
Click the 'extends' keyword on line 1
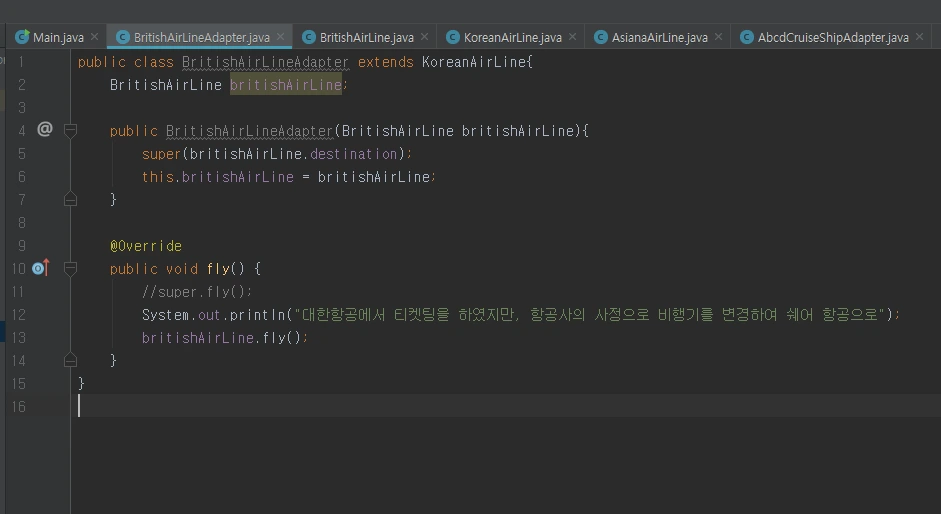(386, 62)
